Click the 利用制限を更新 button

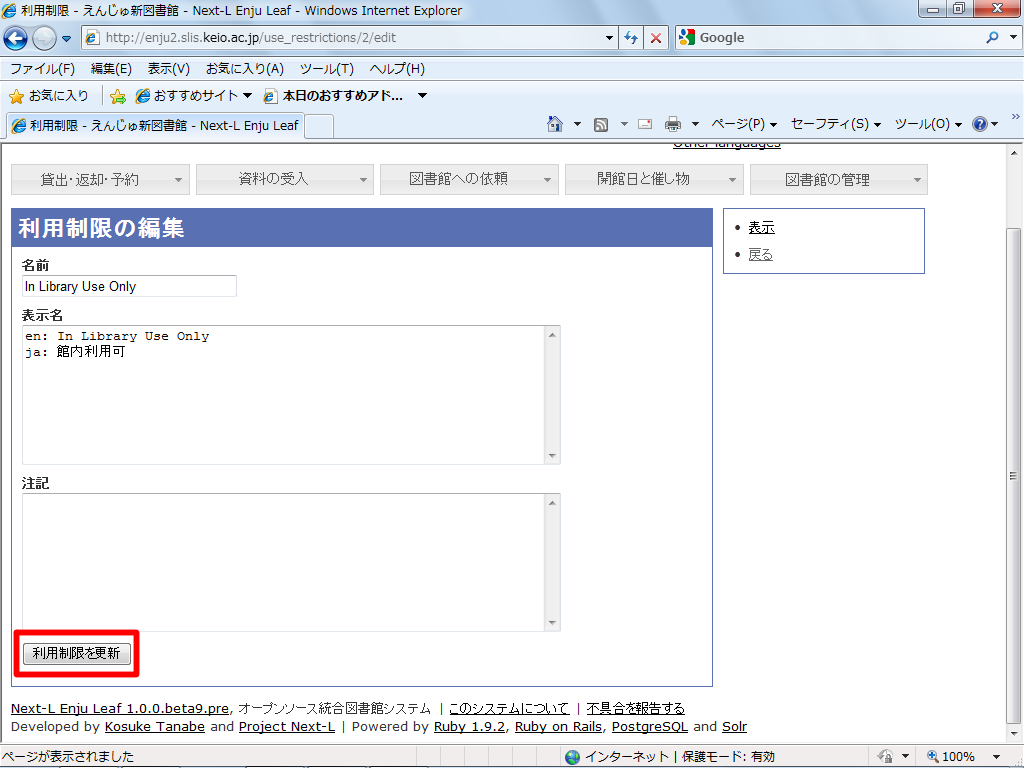(x=76, y=654)
